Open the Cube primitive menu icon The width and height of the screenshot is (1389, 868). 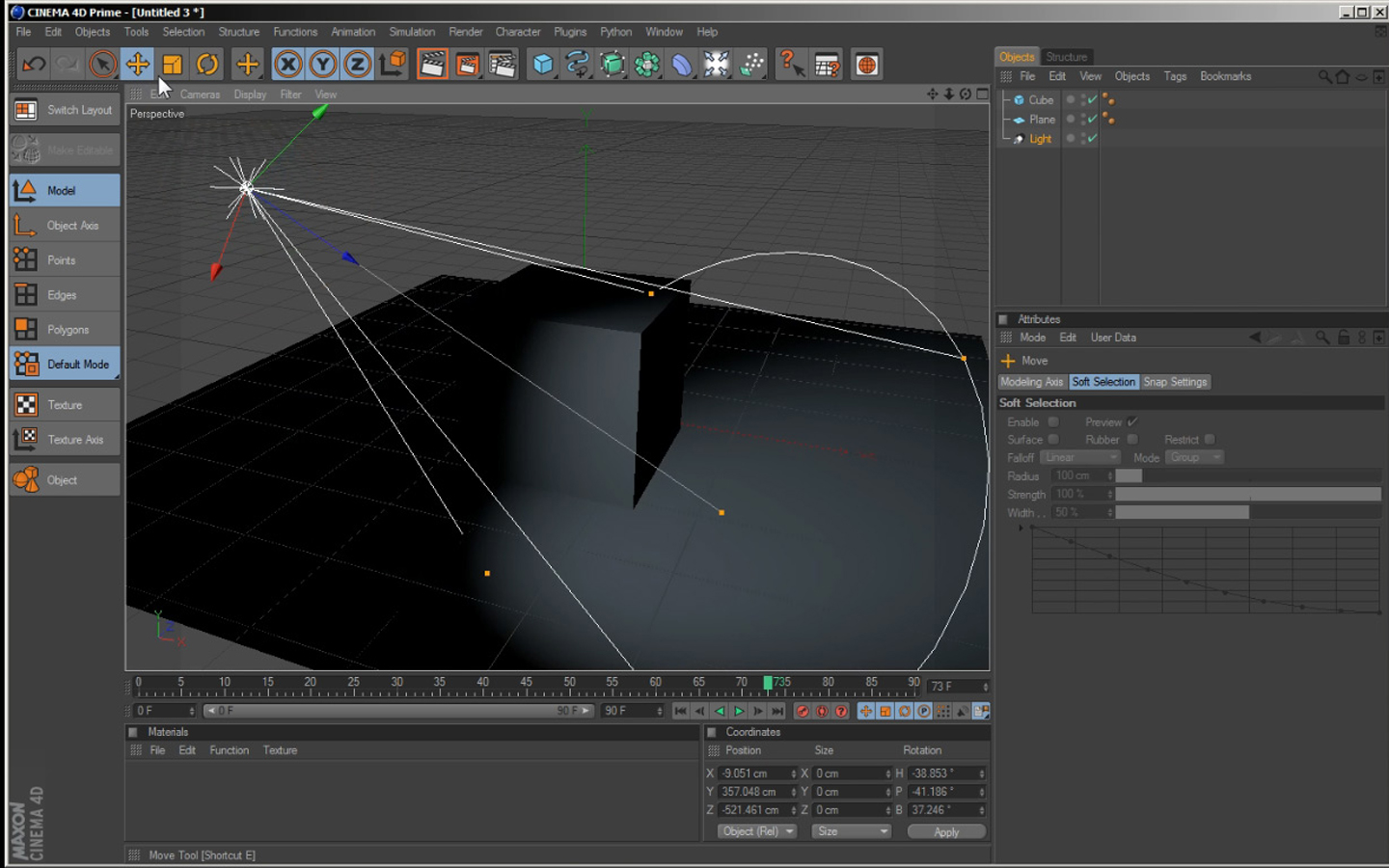pos(542,64)
